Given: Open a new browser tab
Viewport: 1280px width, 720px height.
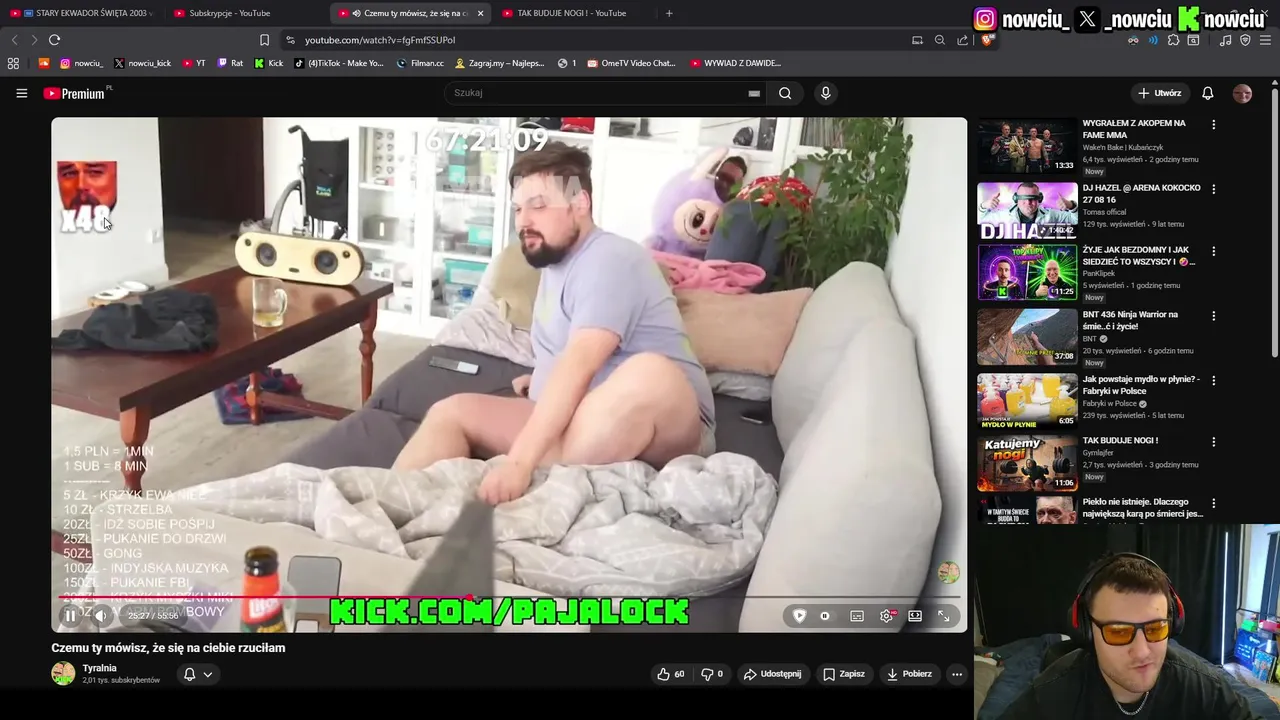Looking at the screenshot, I should [x=669, y=13].
